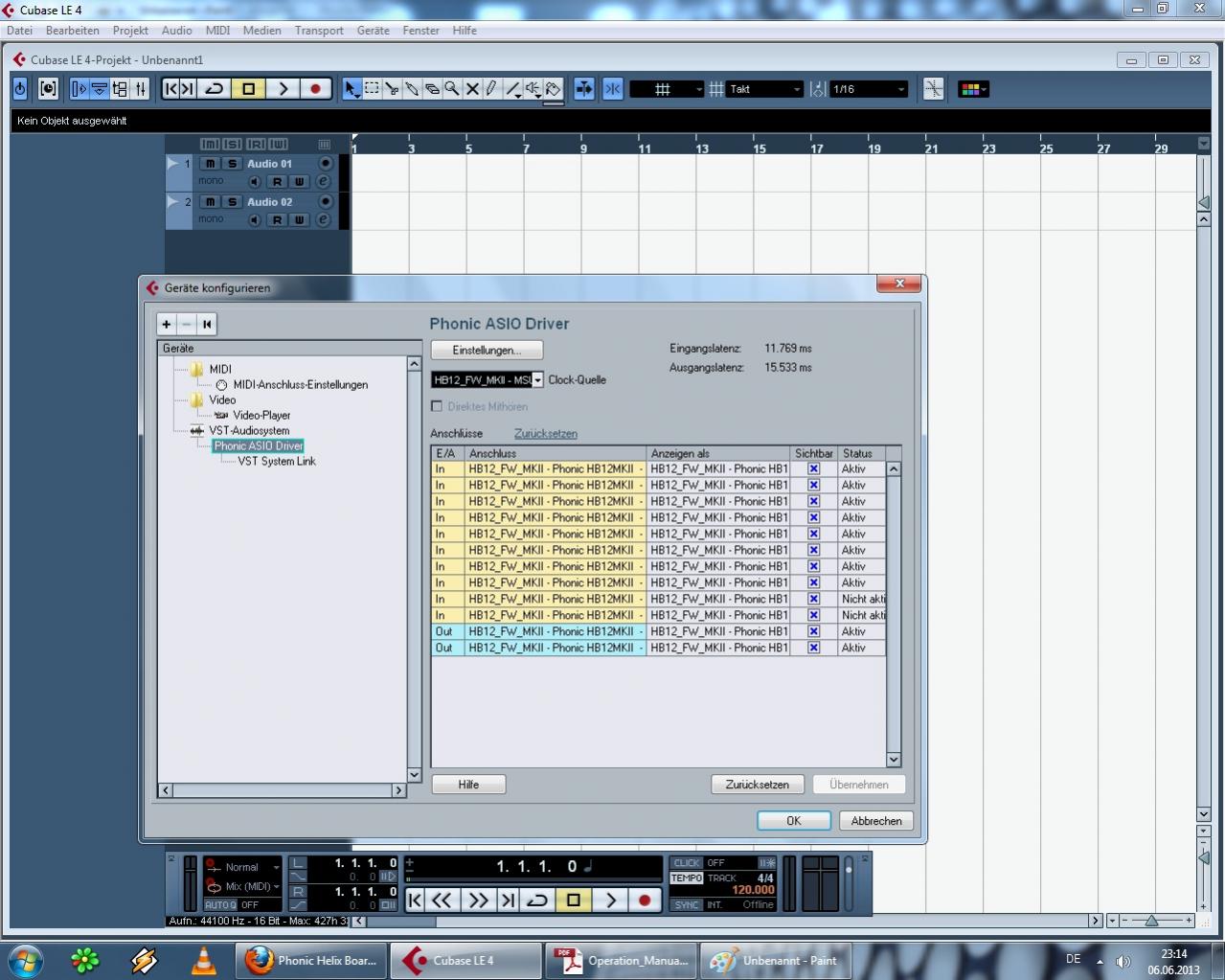The height and width of the screenshot is (980, 1225).
Task: Expand the Audio 02 track lanes
Action: pos(172,202)
